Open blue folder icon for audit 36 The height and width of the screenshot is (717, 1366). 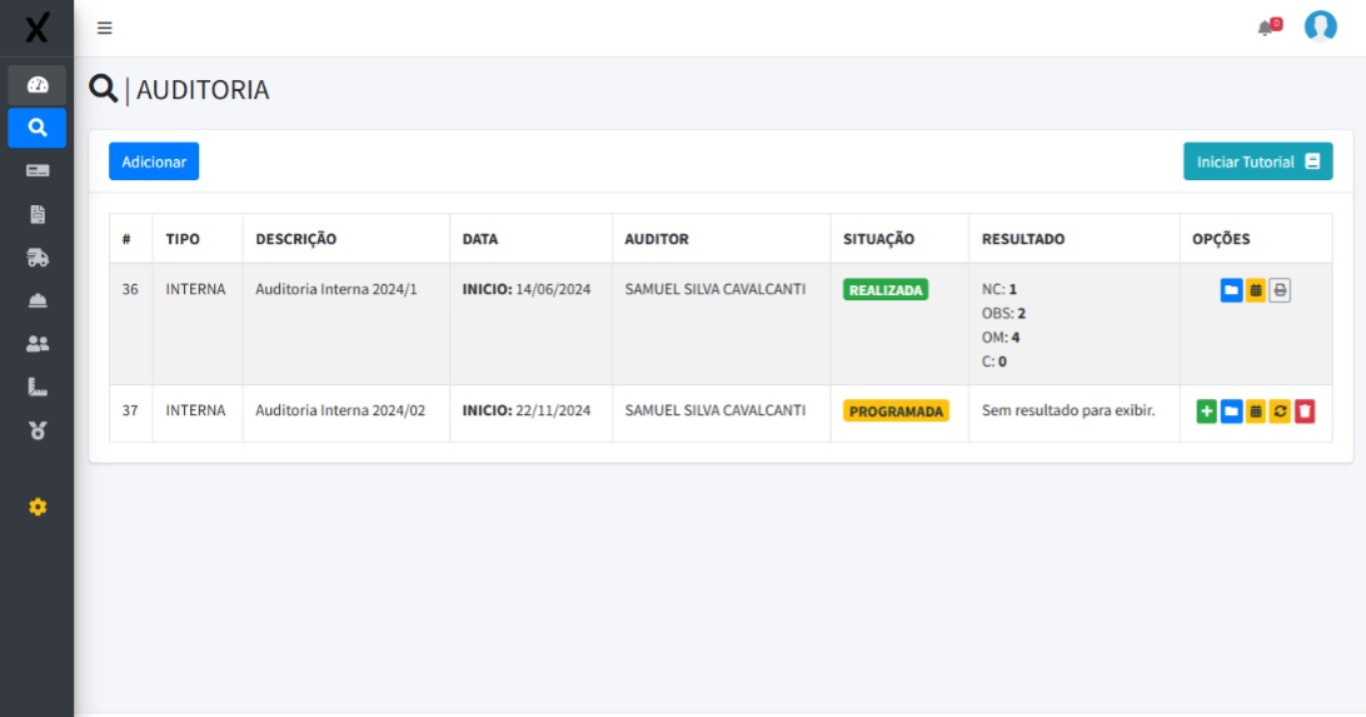[x=1231, y=291]
